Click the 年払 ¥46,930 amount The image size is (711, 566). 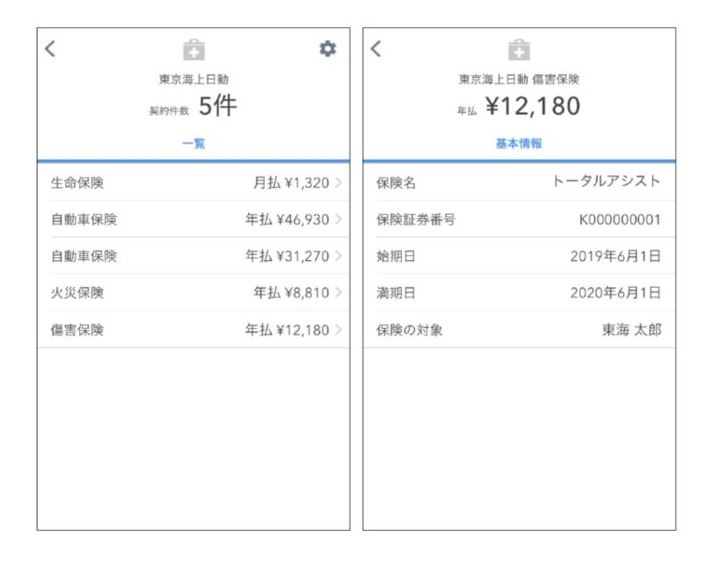(x=287, y=220)
